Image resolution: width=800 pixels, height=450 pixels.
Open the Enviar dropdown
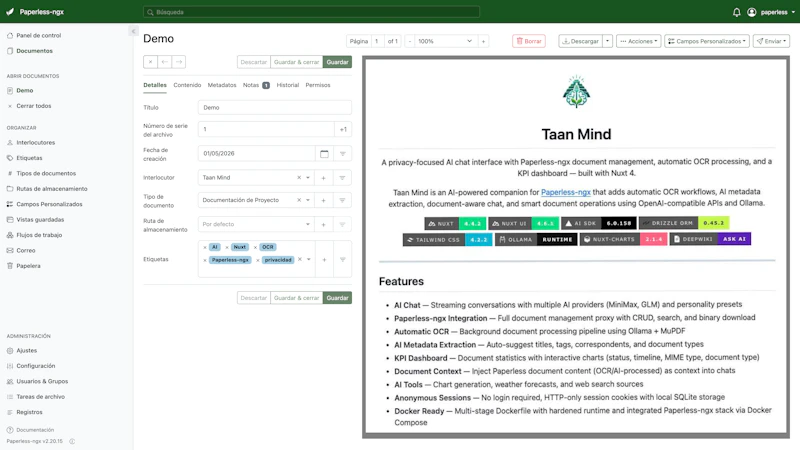771,41
